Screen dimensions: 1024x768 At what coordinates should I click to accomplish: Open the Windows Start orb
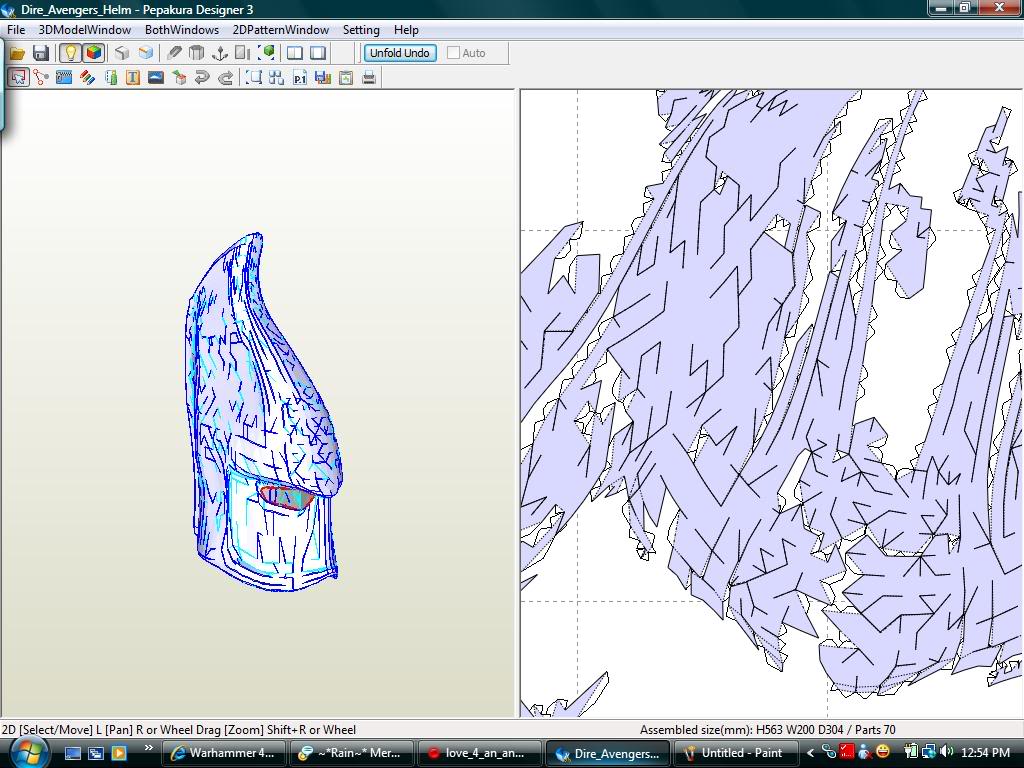tap(29, 752)
